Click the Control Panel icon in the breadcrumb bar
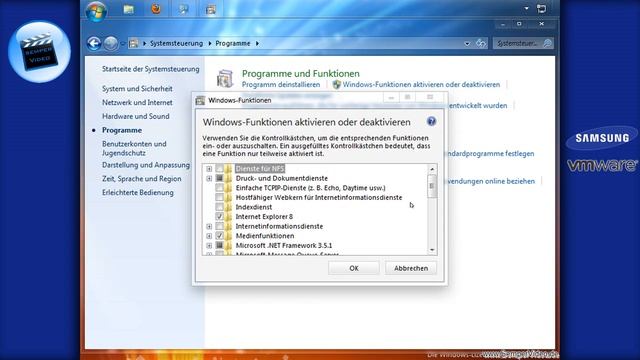The height and width of the screenshot is (360, 640). click(133, 43)
